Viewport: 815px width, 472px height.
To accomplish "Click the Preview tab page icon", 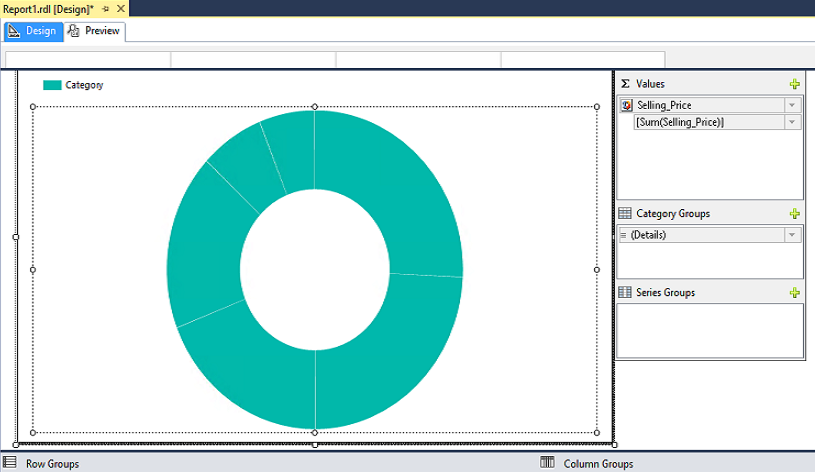I will (74, 31).
